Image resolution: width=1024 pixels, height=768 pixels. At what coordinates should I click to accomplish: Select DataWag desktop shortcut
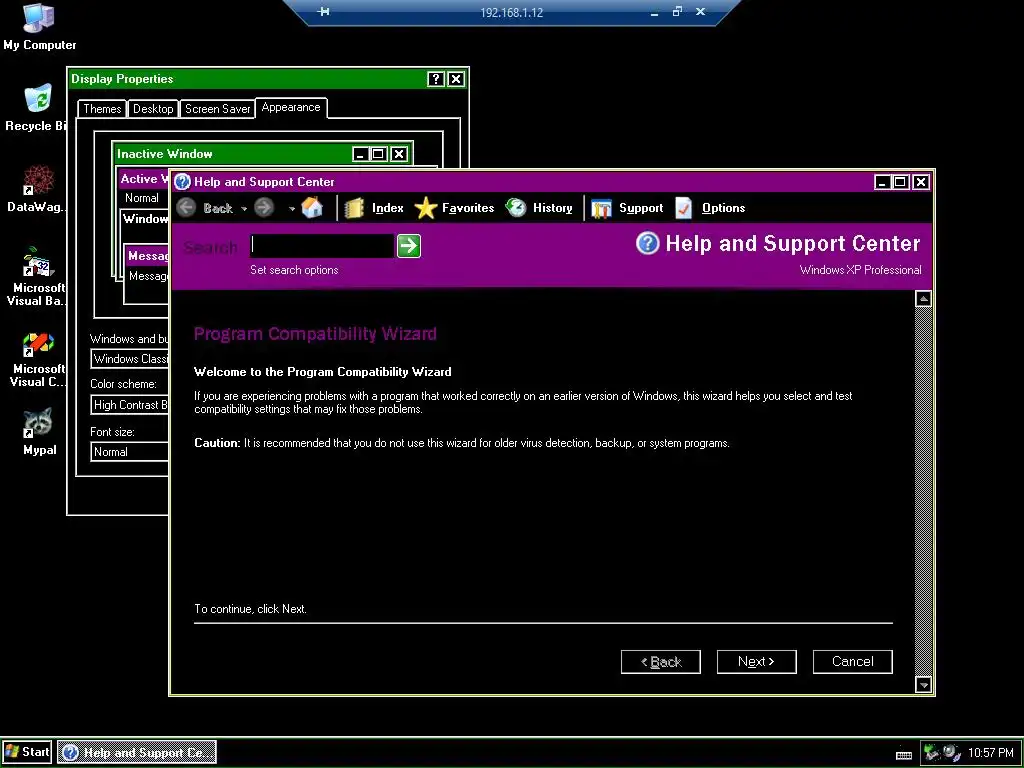pyautogui.click(x=36, y=189)
